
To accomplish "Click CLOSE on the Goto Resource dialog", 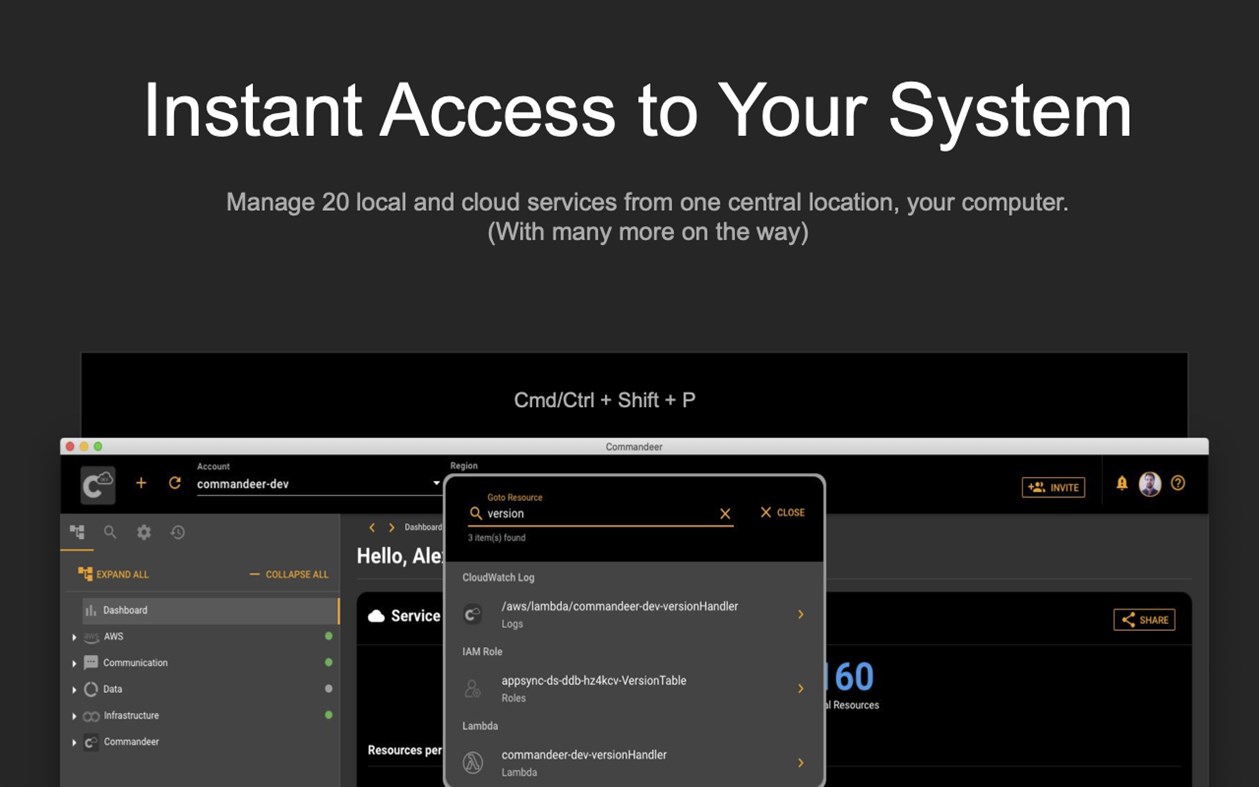I will click(x=782, y=512).
